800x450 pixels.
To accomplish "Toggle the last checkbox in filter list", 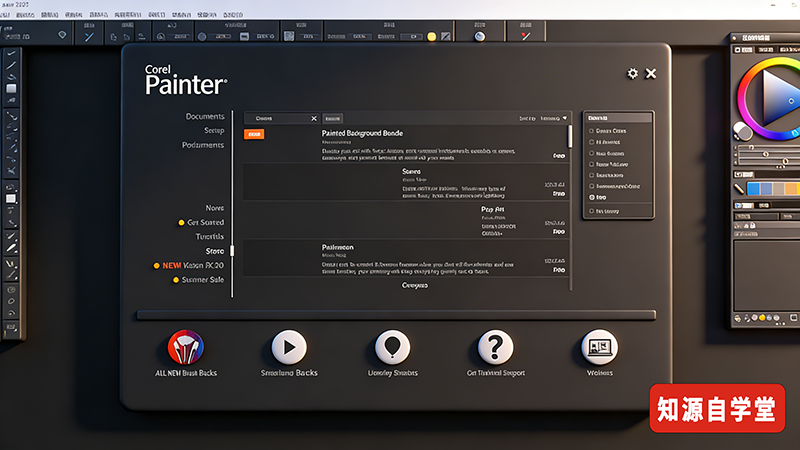I will click(592, 212).
